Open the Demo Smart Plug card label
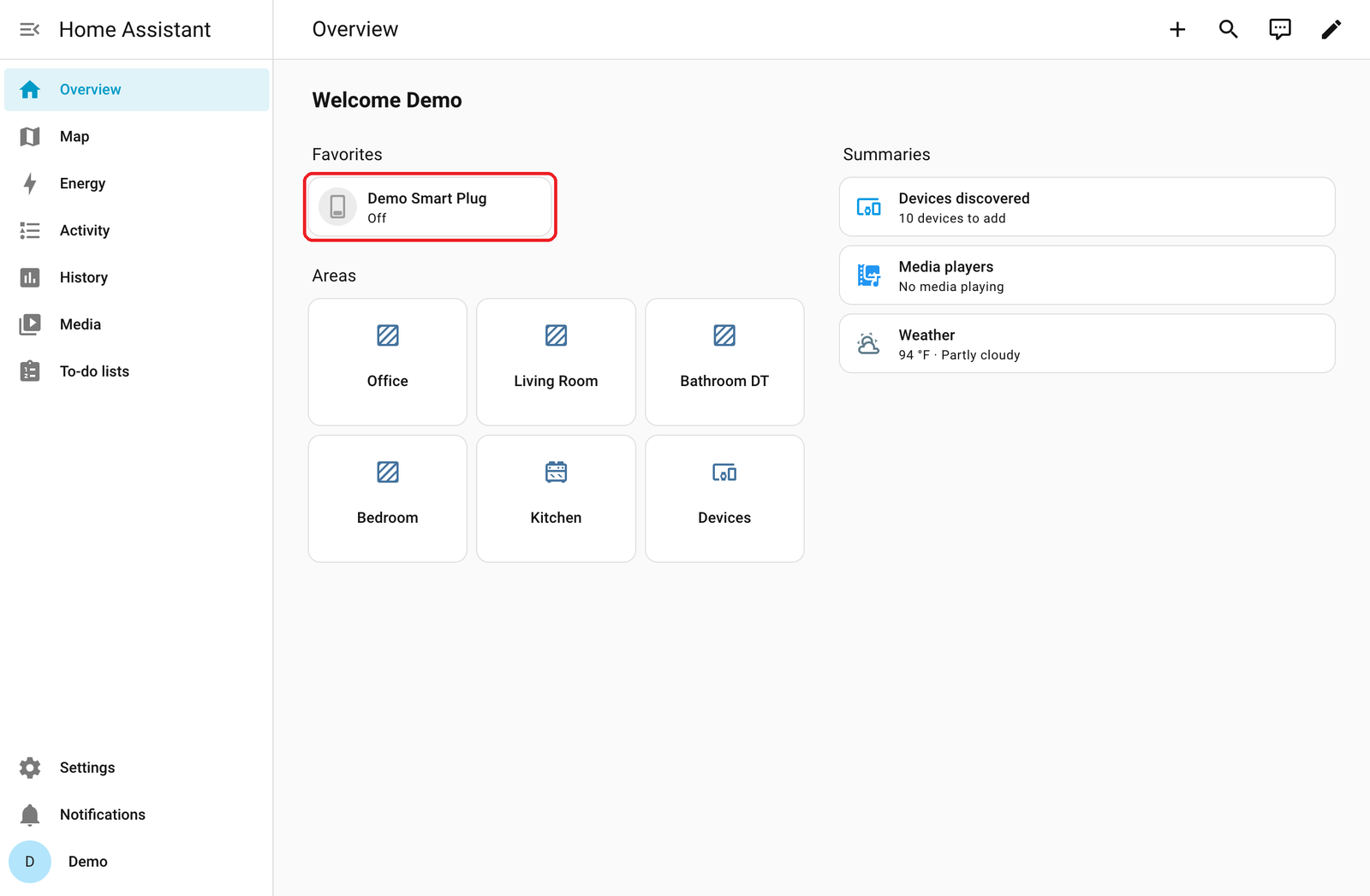The height and width of the screenshot is (896, 1370). [427, 199]
